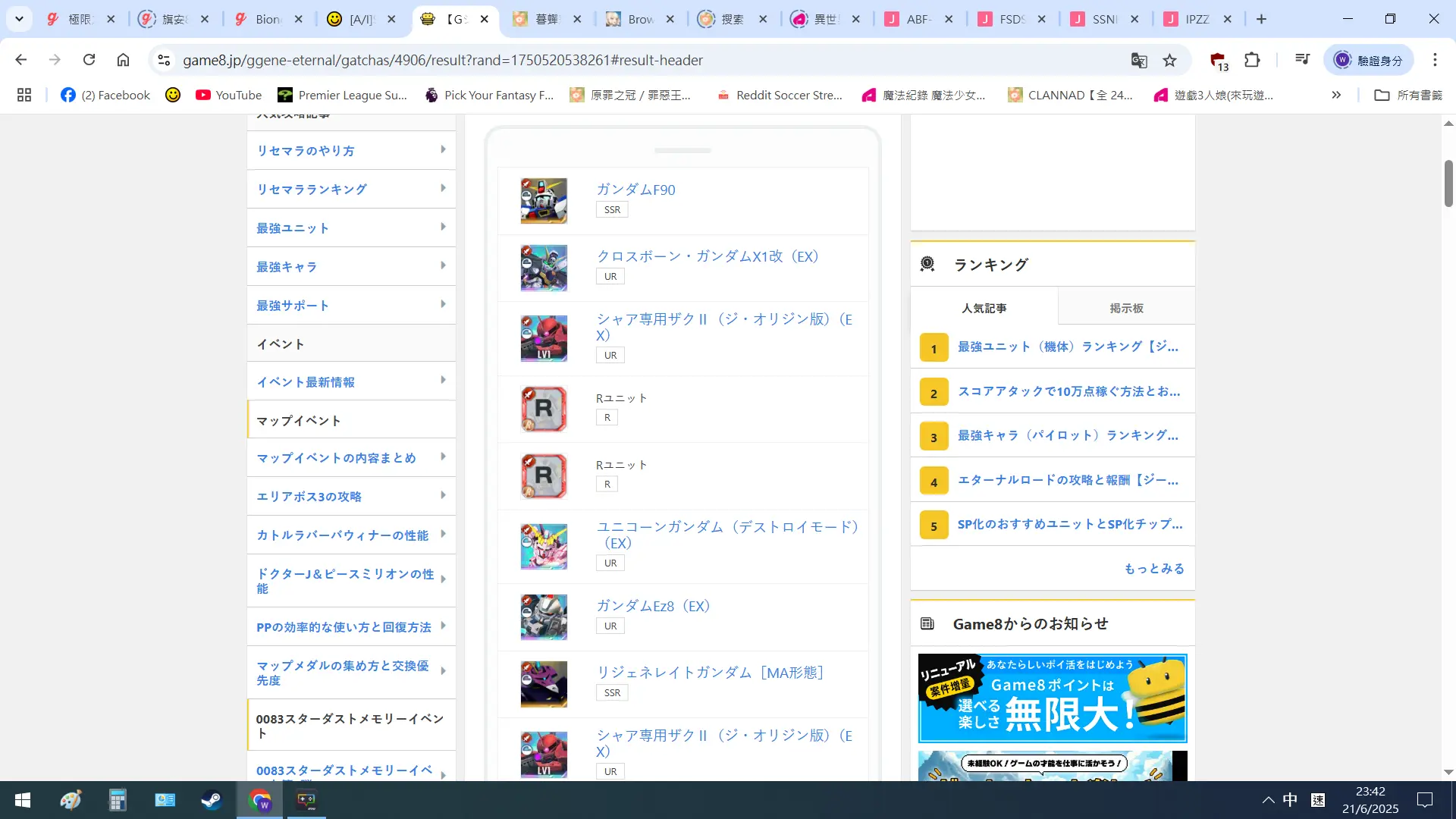The image size is (1456, 819).
Task: Open the notification center icon
Action: coord(1425,800)
